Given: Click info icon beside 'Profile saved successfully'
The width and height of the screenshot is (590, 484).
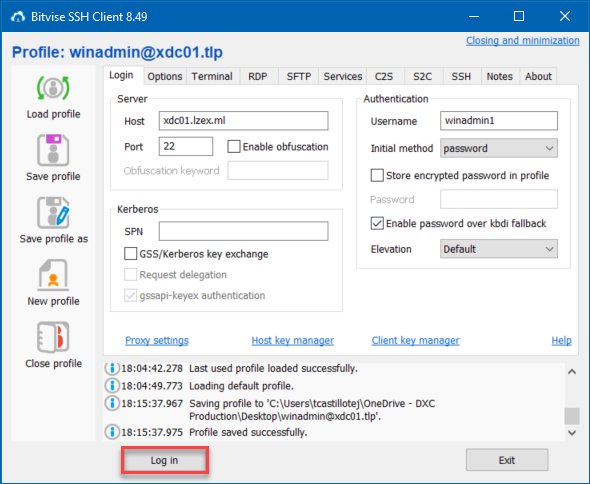Looking at the screenshot, I should pos(112,432).
